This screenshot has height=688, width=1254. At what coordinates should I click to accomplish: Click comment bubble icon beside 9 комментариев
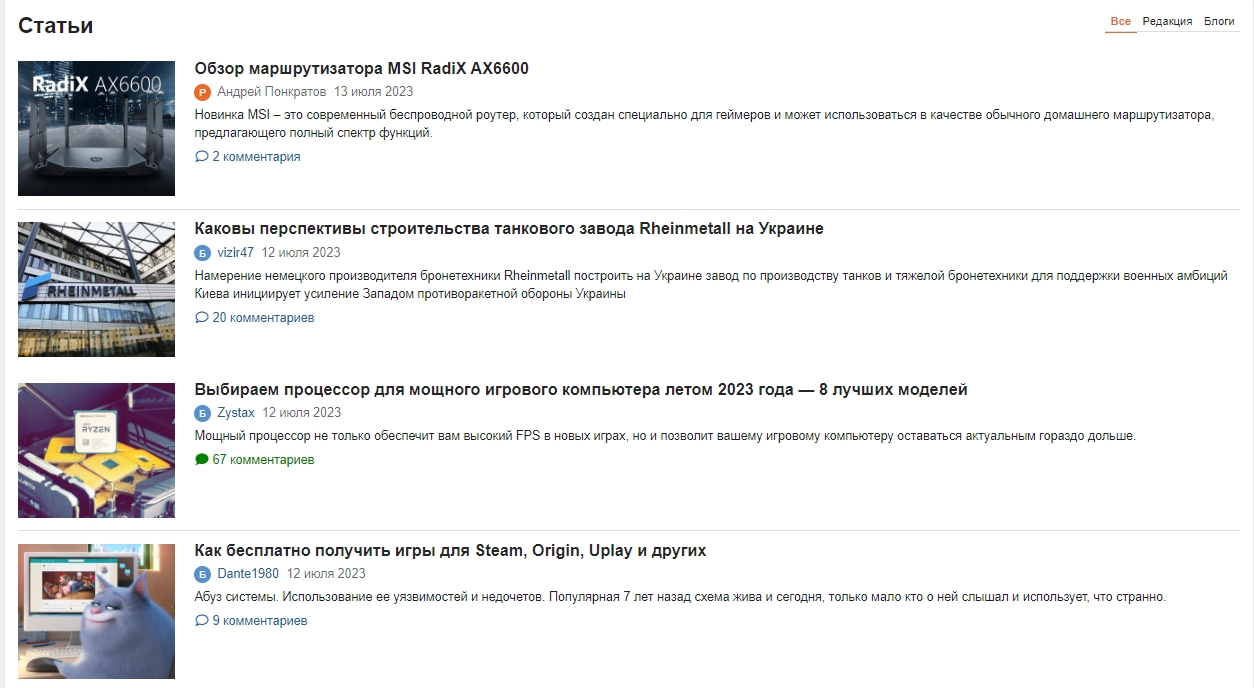[202, 621]
